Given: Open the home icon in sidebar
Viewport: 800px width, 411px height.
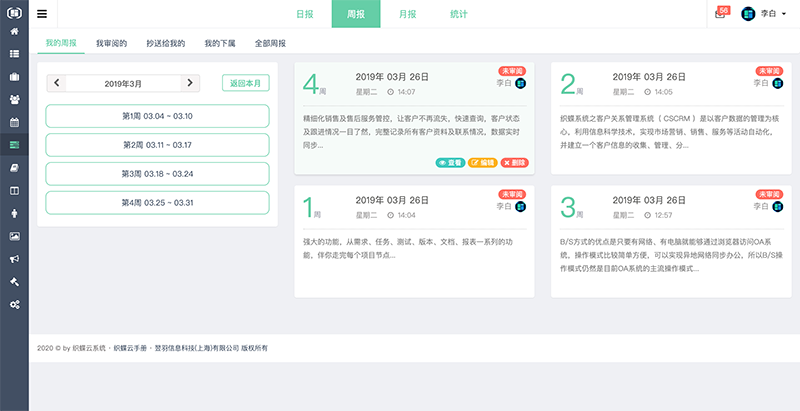Looking at the screenshot, I should pos(14,32).
